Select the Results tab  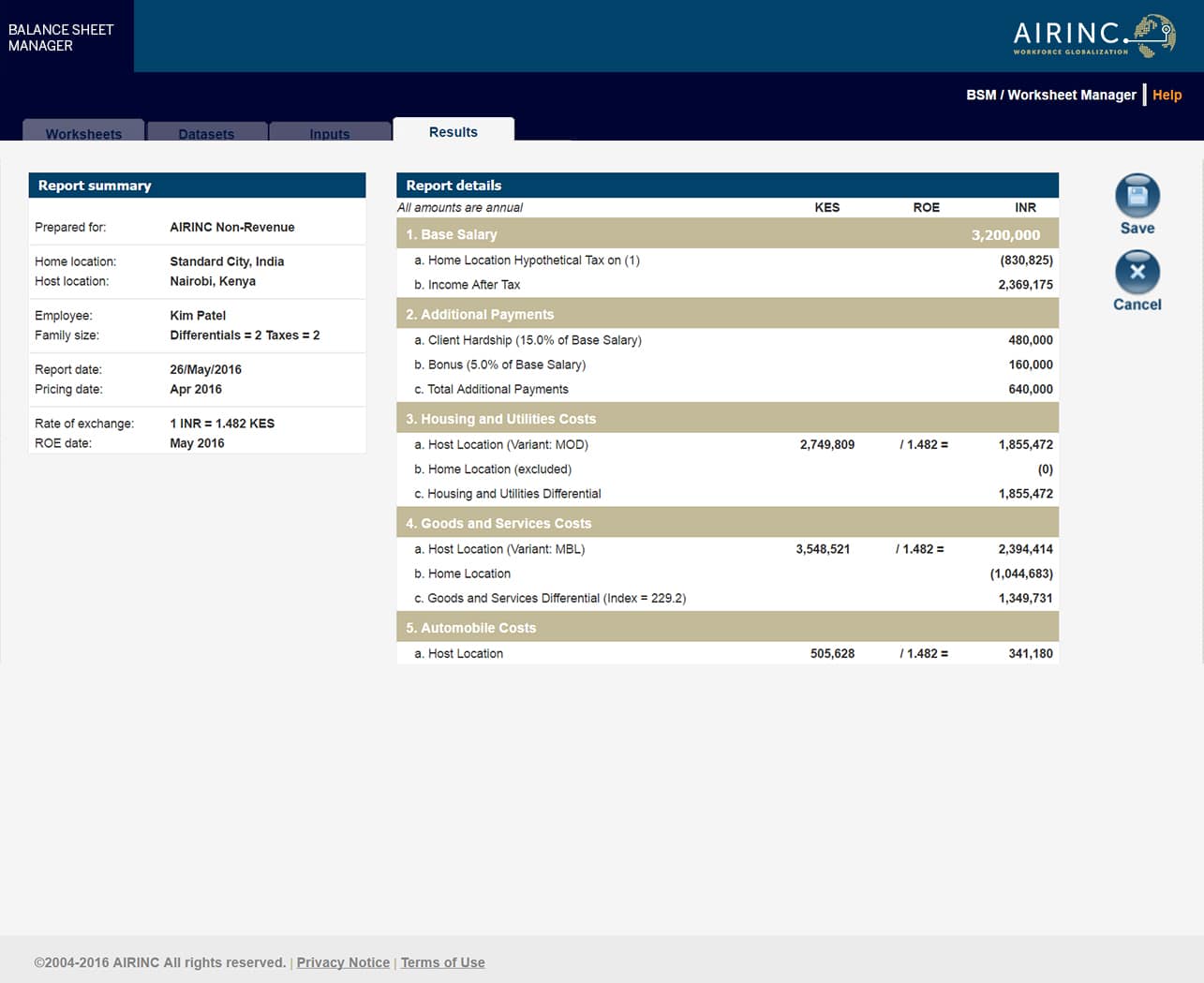point(453,132)
